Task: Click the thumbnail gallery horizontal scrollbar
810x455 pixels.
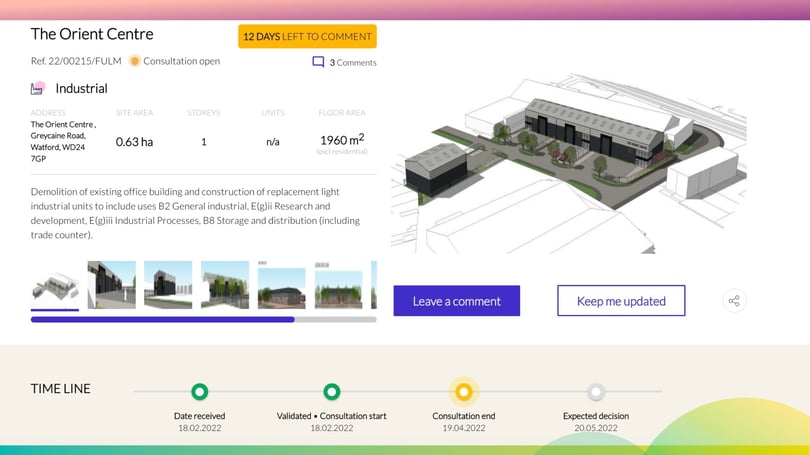Action: [204, 320]
